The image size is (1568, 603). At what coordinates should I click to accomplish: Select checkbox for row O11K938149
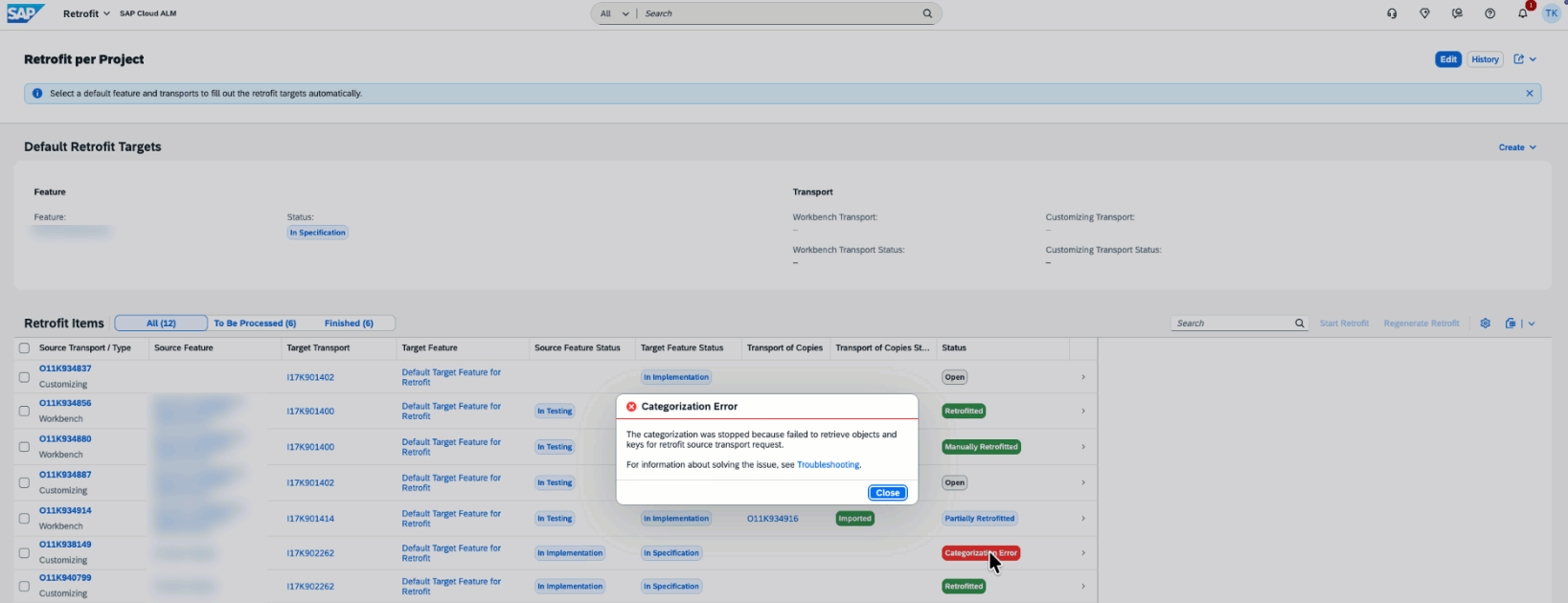click(24, 553)
